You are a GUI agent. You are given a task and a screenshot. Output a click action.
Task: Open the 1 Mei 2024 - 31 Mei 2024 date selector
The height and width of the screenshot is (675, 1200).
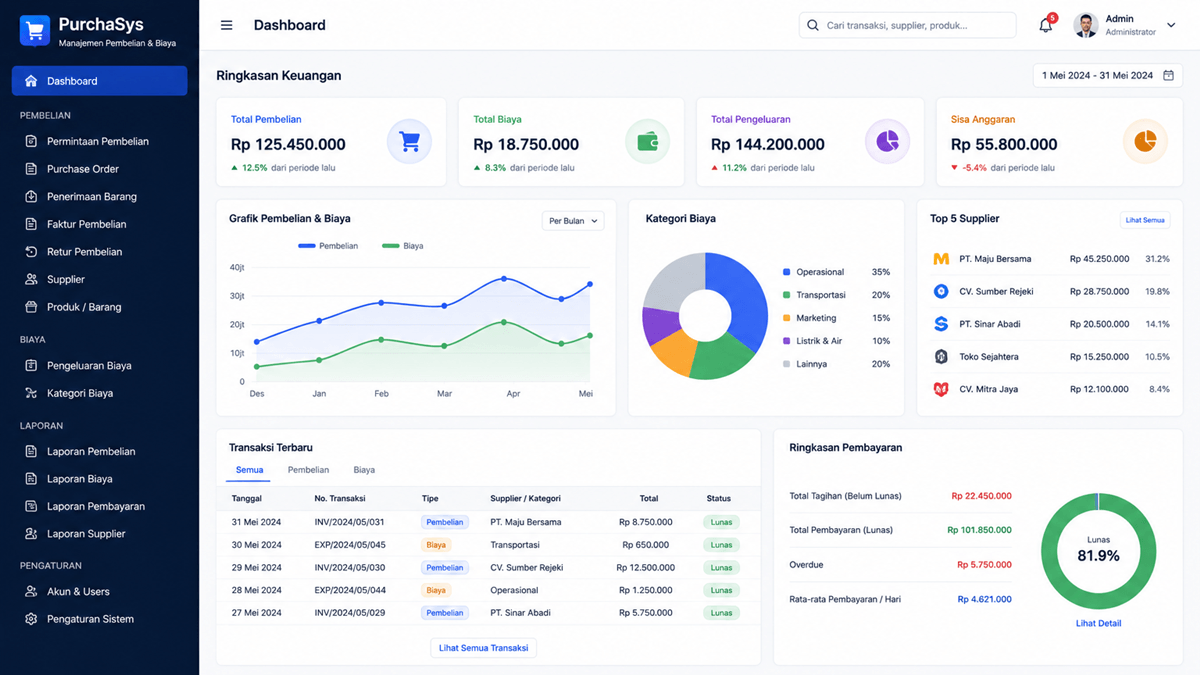[1108, 75]
